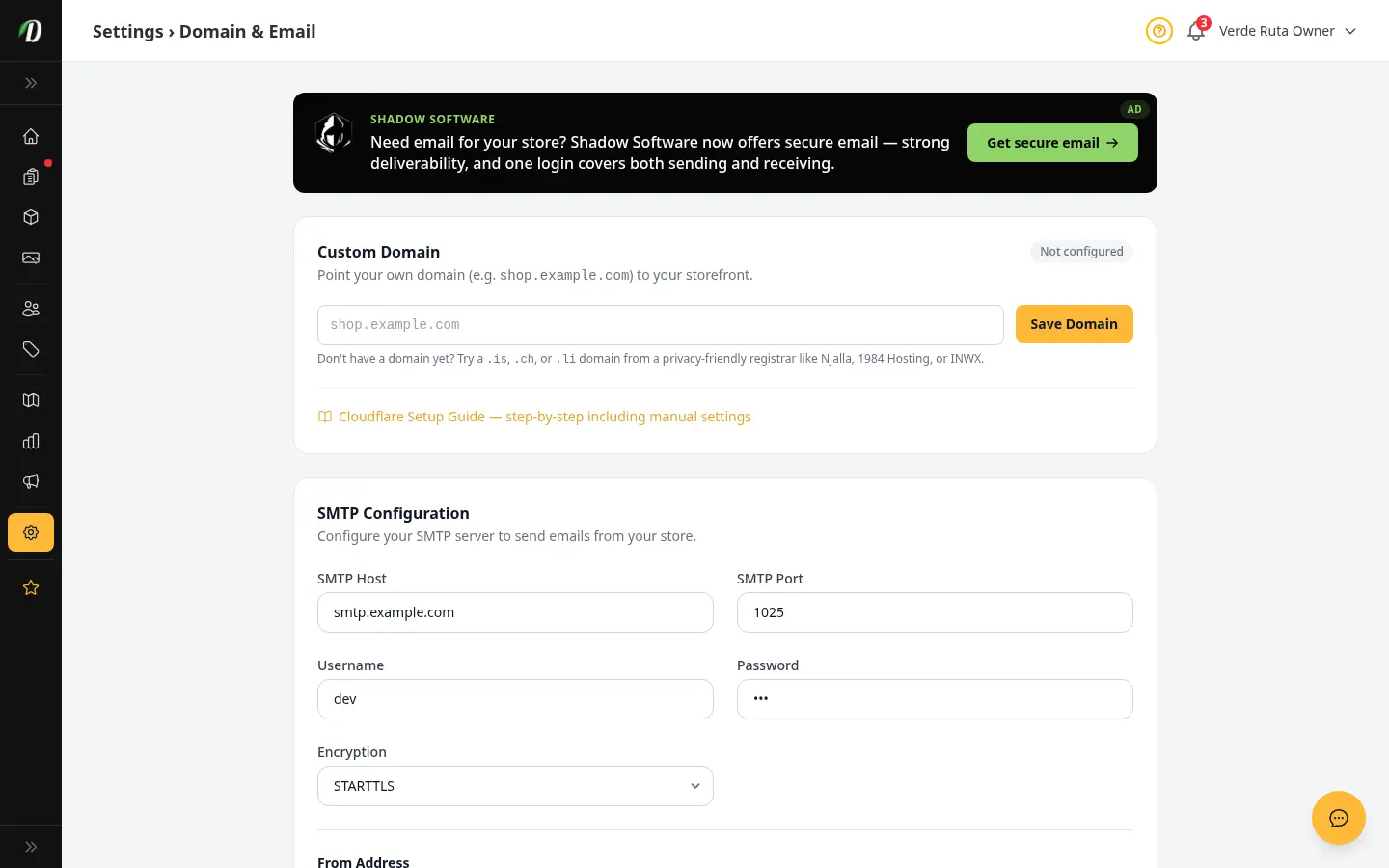The width and height of the screenshot is (1389, 868).
Task: Click the custom domain input field
Action: (661, 325)
